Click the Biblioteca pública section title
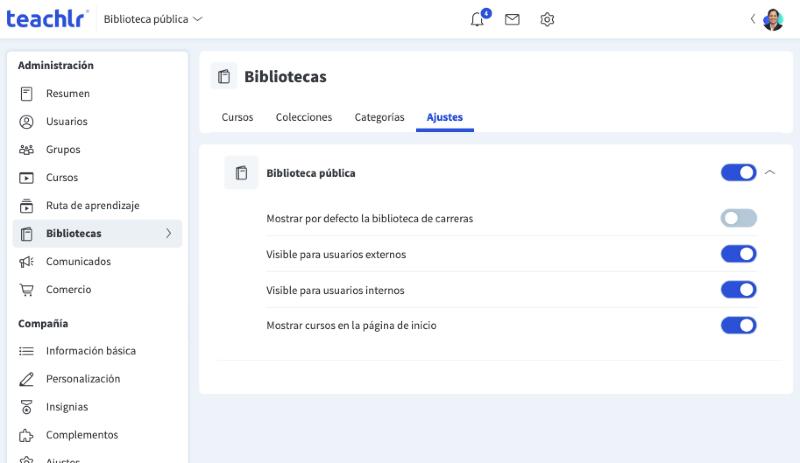The height and width of the screenshot is (463, 800). click(x=311, y=173)
